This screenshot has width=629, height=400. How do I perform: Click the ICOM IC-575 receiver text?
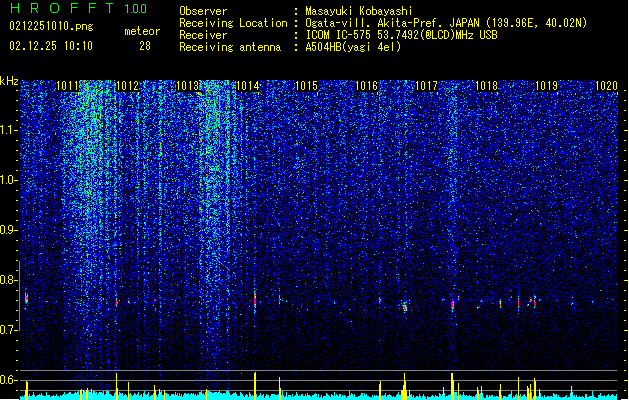point(401,35)
